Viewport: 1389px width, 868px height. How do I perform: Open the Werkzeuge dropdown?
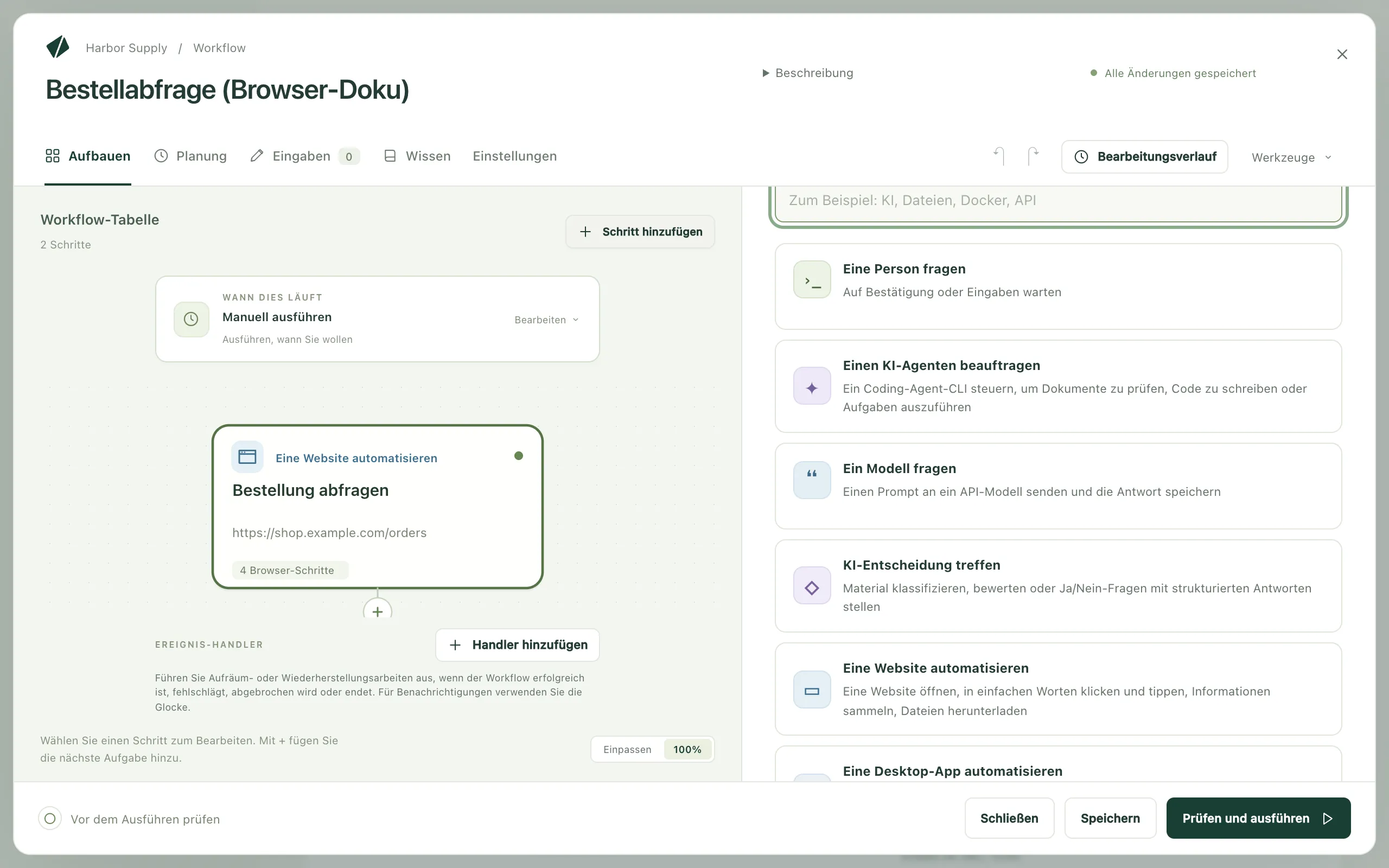coord(1291,157)
